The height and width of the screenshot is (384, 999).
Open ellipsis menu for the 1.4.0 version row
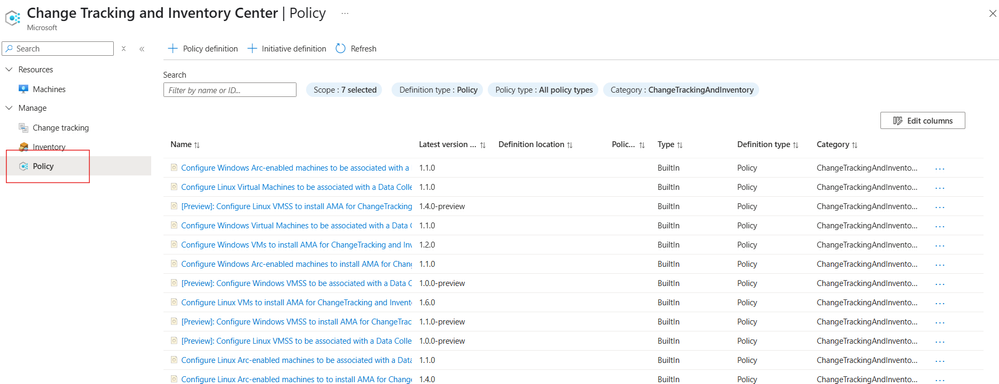[939, 380]
